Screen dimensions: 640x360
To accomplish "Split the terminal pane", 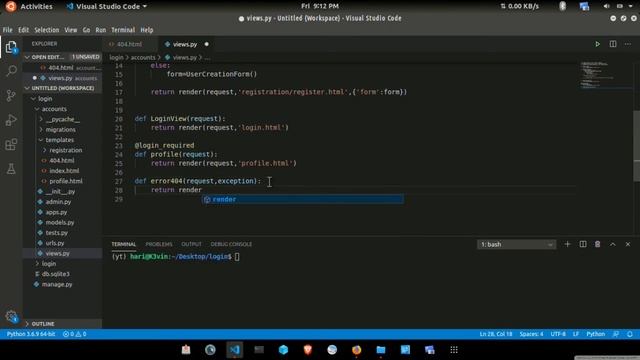I will [x=583, y=244].
